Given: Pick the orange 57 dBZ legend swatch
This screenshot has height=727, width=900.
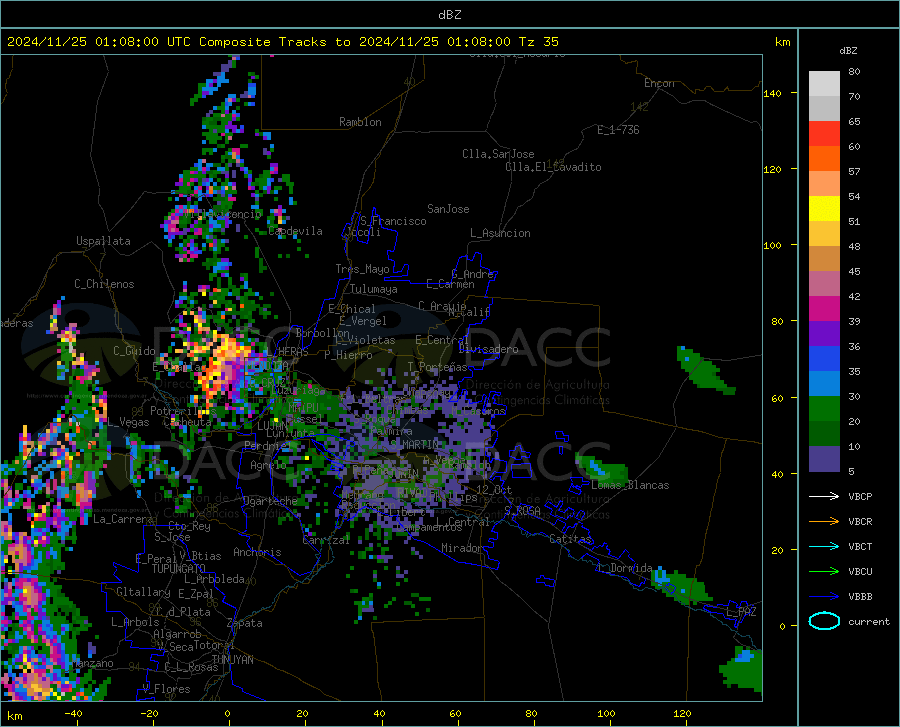Looking at the screenshot, I should (x=824, y=159).
